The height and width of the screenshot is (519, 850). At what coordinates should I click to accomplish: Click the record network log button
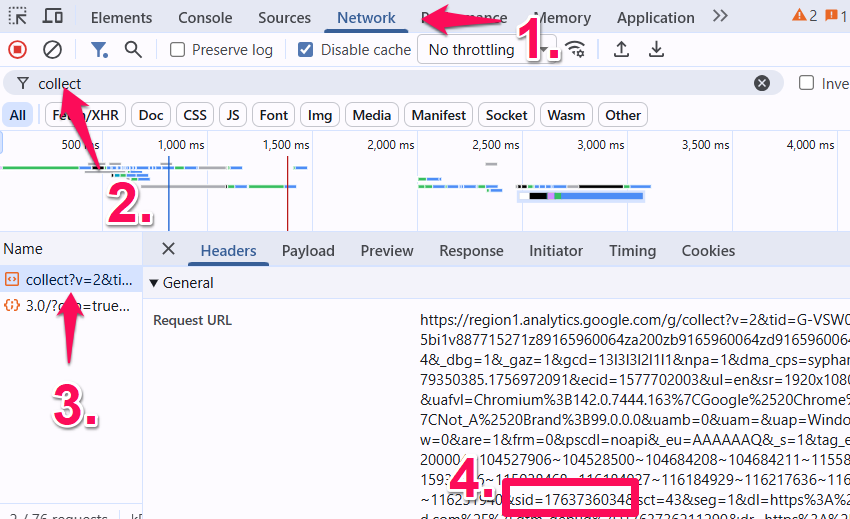click(18, 50)
